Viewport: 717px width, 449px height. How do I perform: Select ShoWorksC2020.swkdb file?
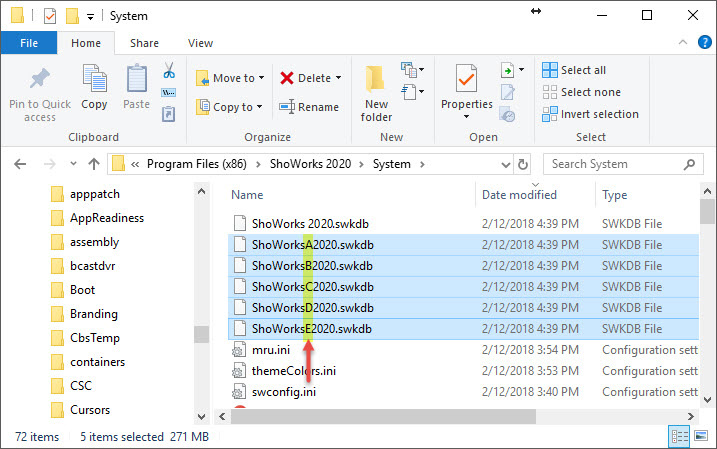(463, 287)
